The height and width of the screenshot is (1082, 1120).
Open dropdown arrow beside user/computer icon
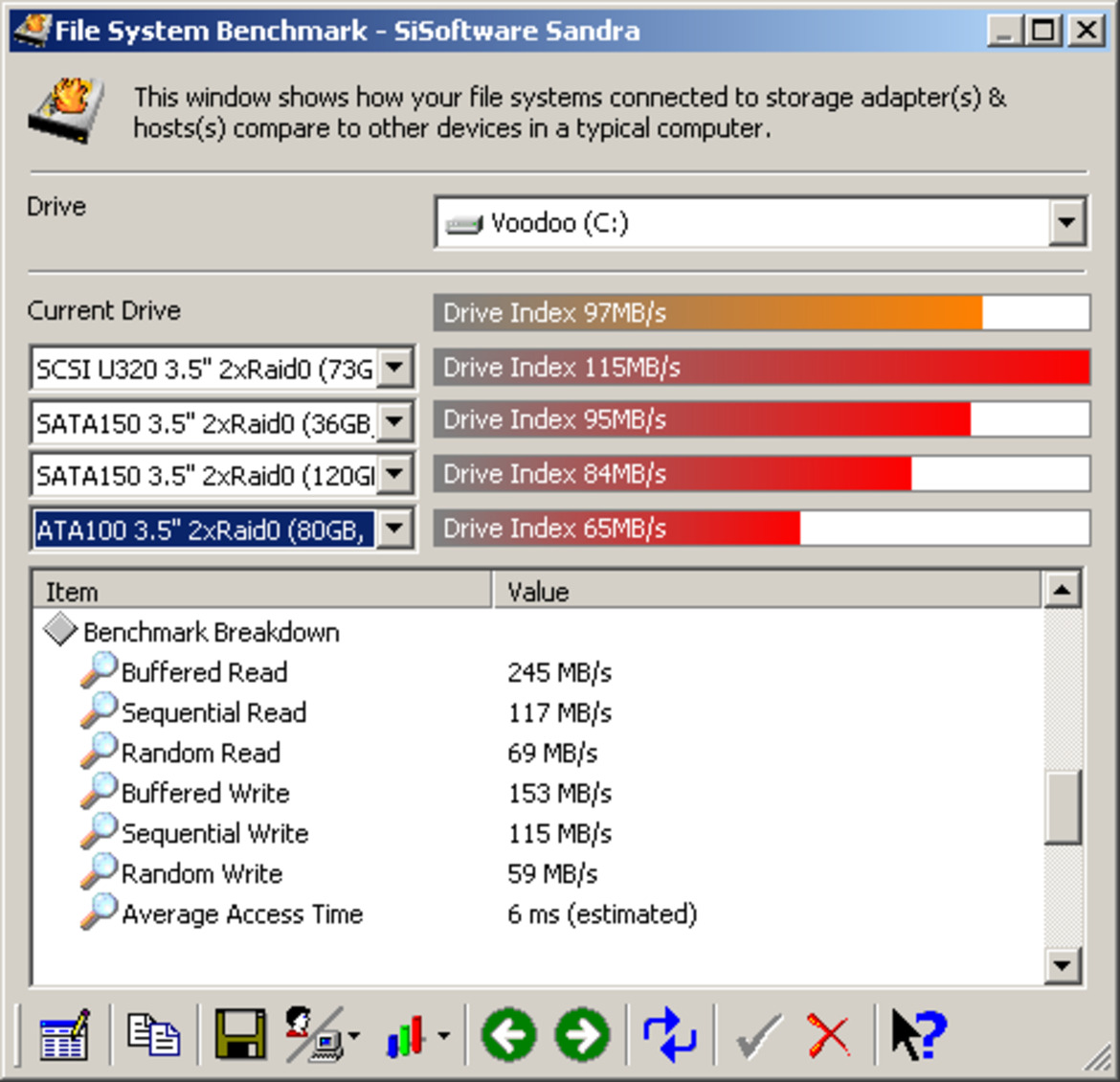coord(354,1035)
